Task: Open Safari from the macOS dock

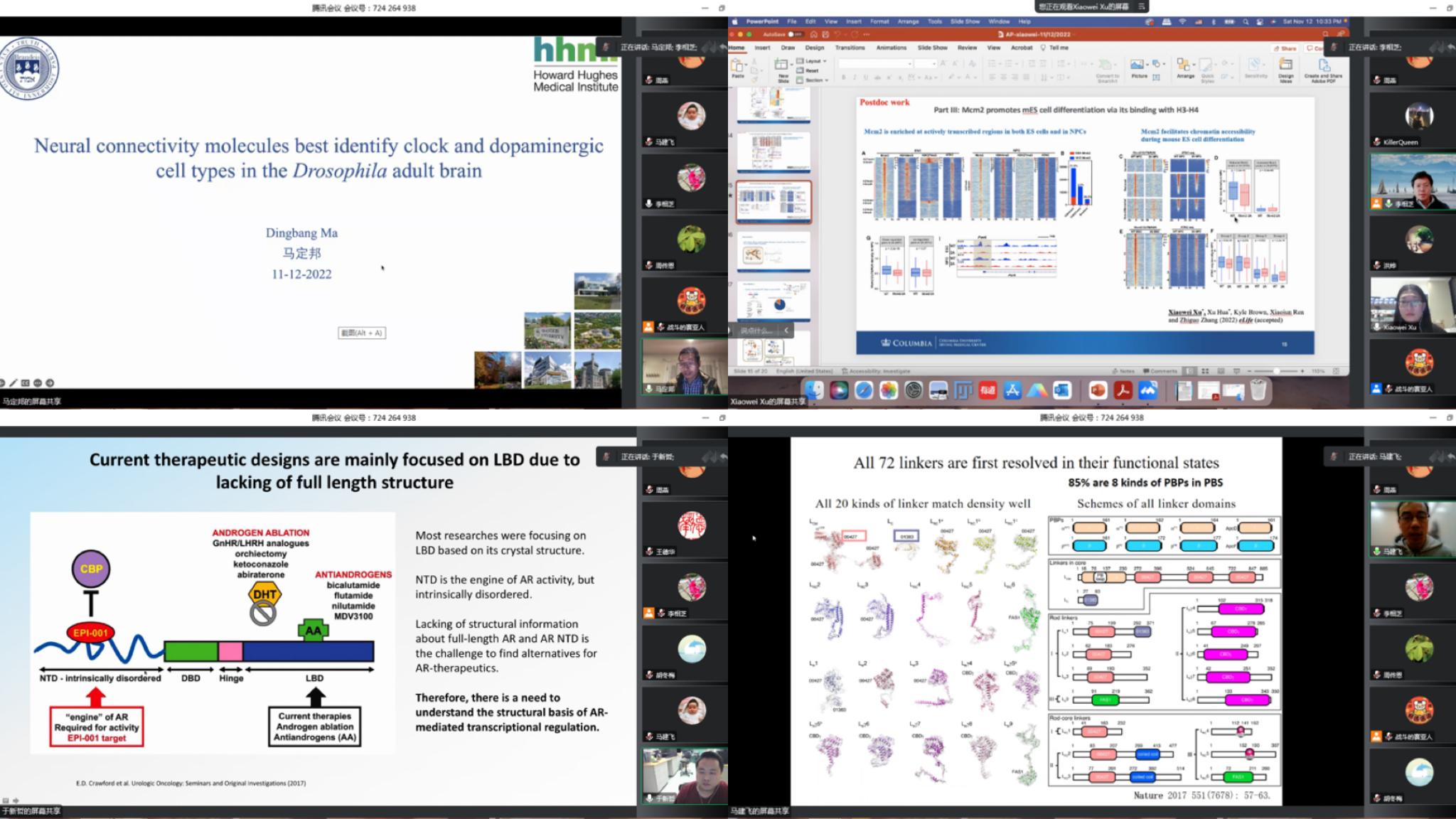Action: click(864, 390)
